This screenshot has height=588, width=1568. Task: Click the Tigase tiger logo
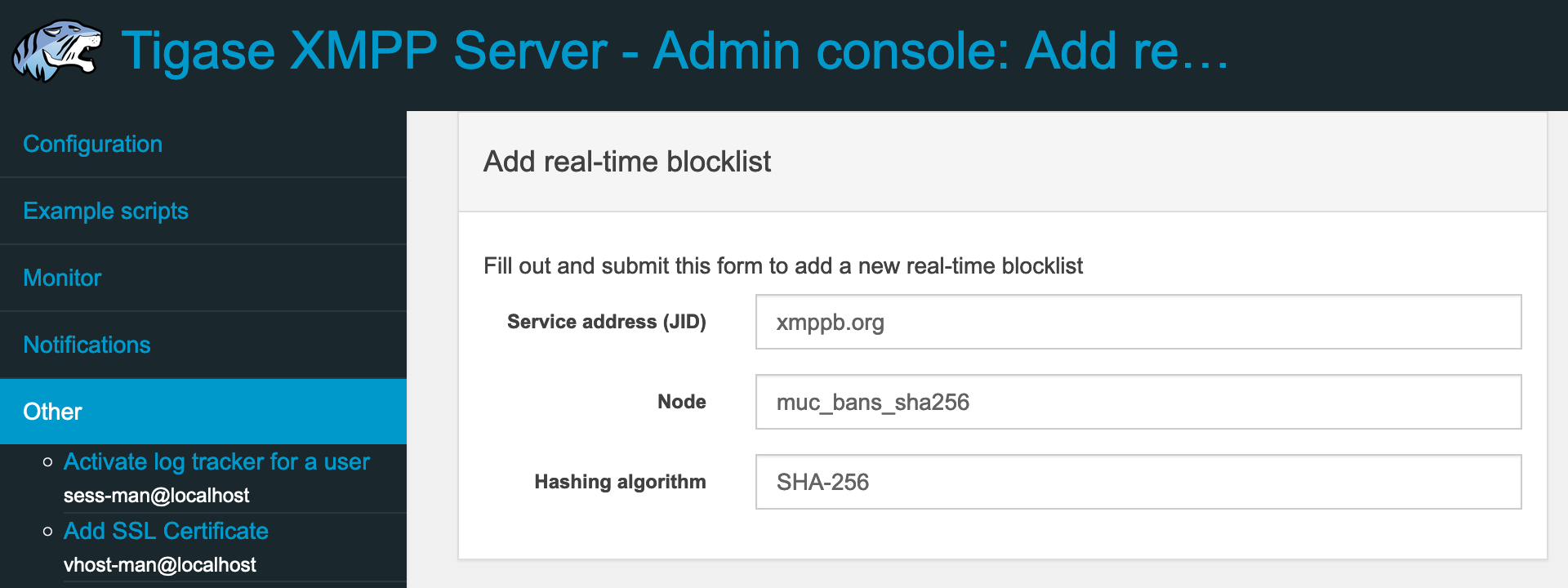click(57, 51)
